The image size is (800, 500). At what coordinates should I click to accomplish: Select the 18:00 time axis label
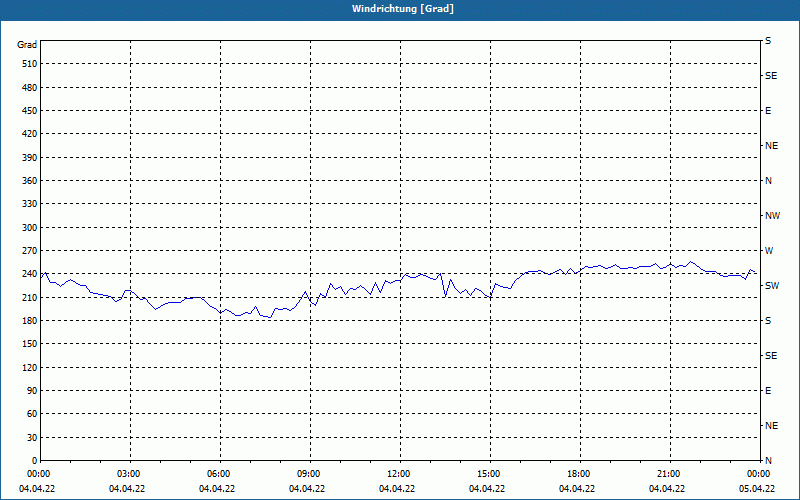pyautogui.click(x=581, y=474)
